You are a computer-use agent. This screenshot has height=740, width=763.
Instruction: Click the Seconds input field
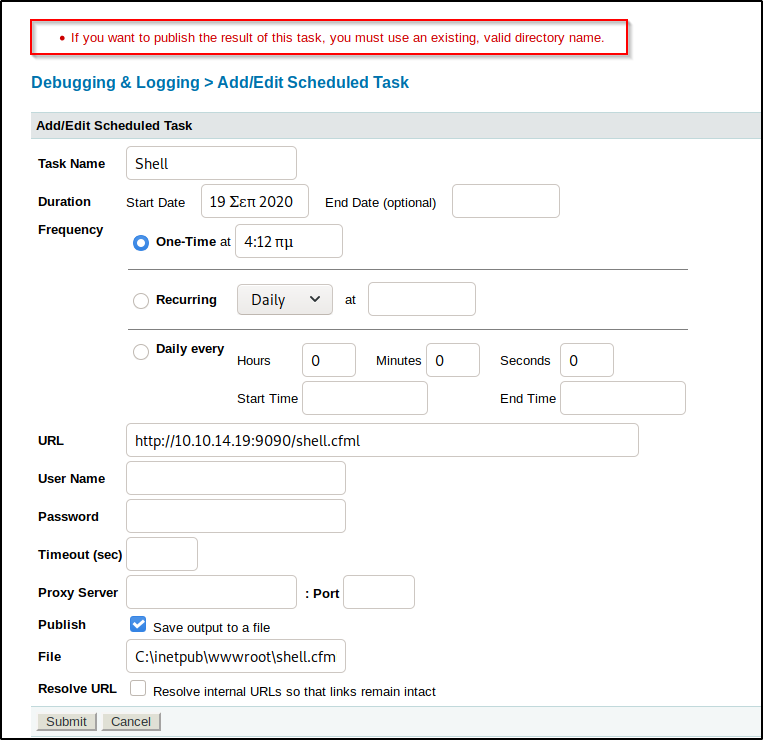587,360
